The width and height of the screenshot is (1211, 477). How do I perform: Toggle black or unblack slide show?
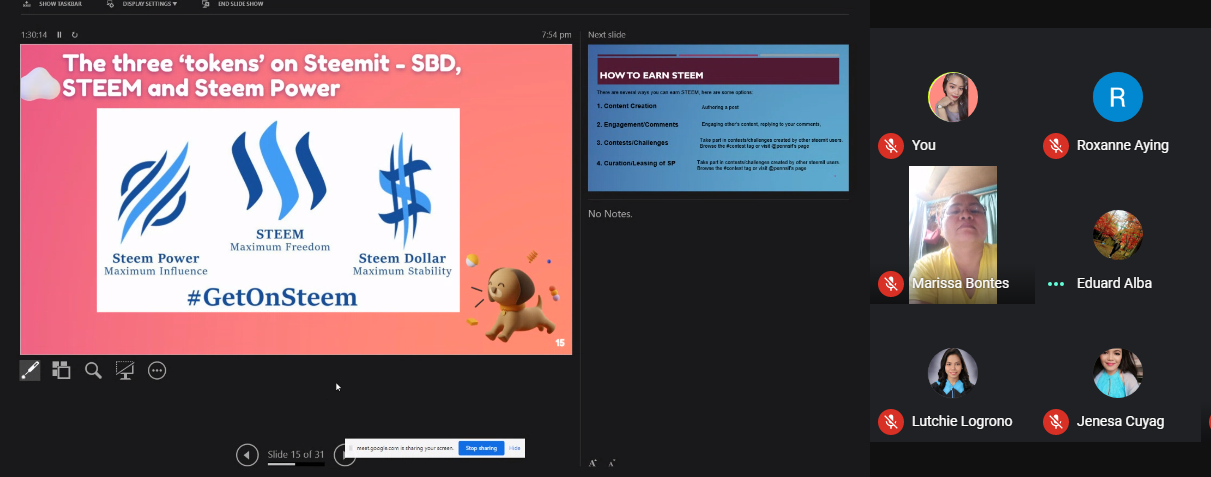tap(125, 370)
